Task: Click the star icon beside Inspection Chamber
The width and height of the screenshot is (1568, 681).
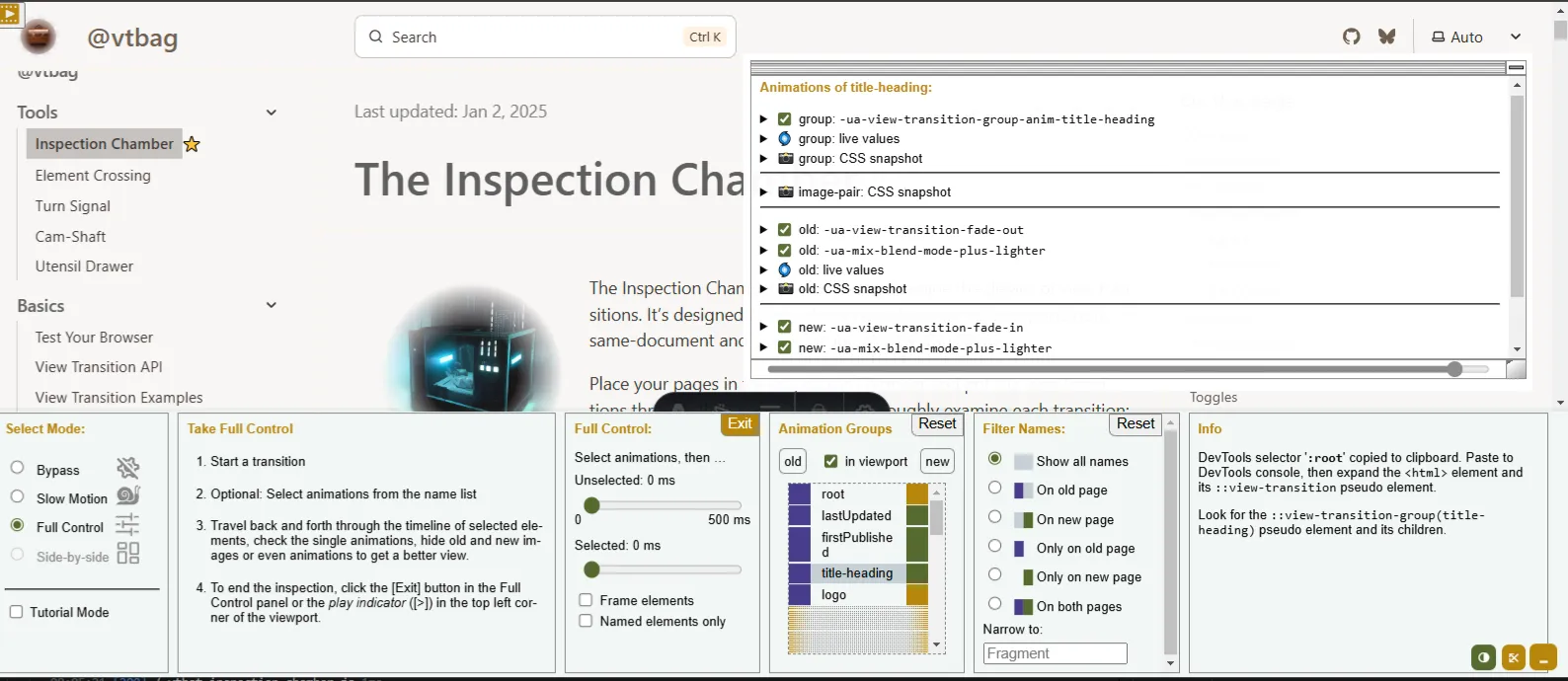Action: (193, 144)
